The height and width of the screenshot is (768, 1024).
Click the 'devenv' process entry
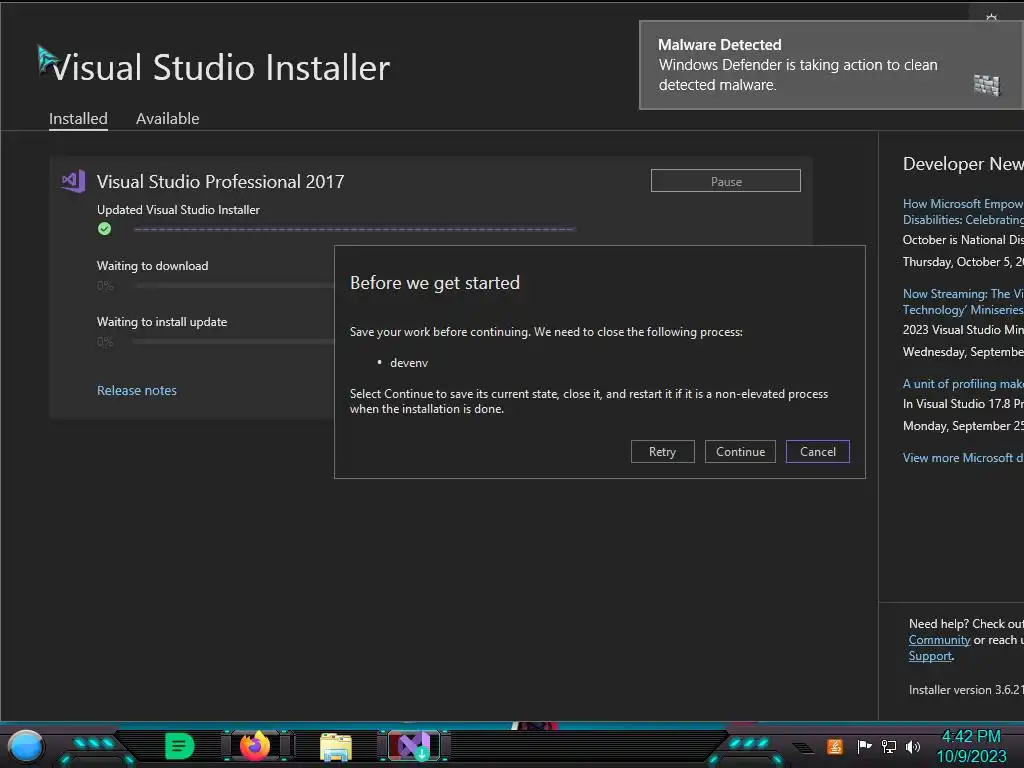[x=409, y=362]
